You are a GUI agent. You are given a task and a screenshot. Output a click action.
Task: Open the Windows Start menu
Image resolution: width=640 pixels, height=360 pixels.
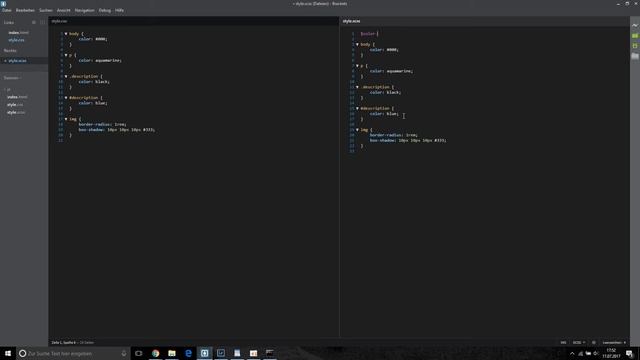tap(8, 353)
